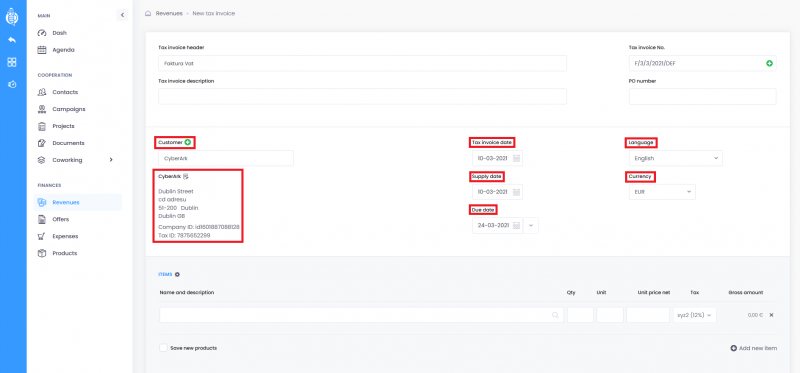Click the PO number field
The image size is (800, 373).
pos(703,96)
